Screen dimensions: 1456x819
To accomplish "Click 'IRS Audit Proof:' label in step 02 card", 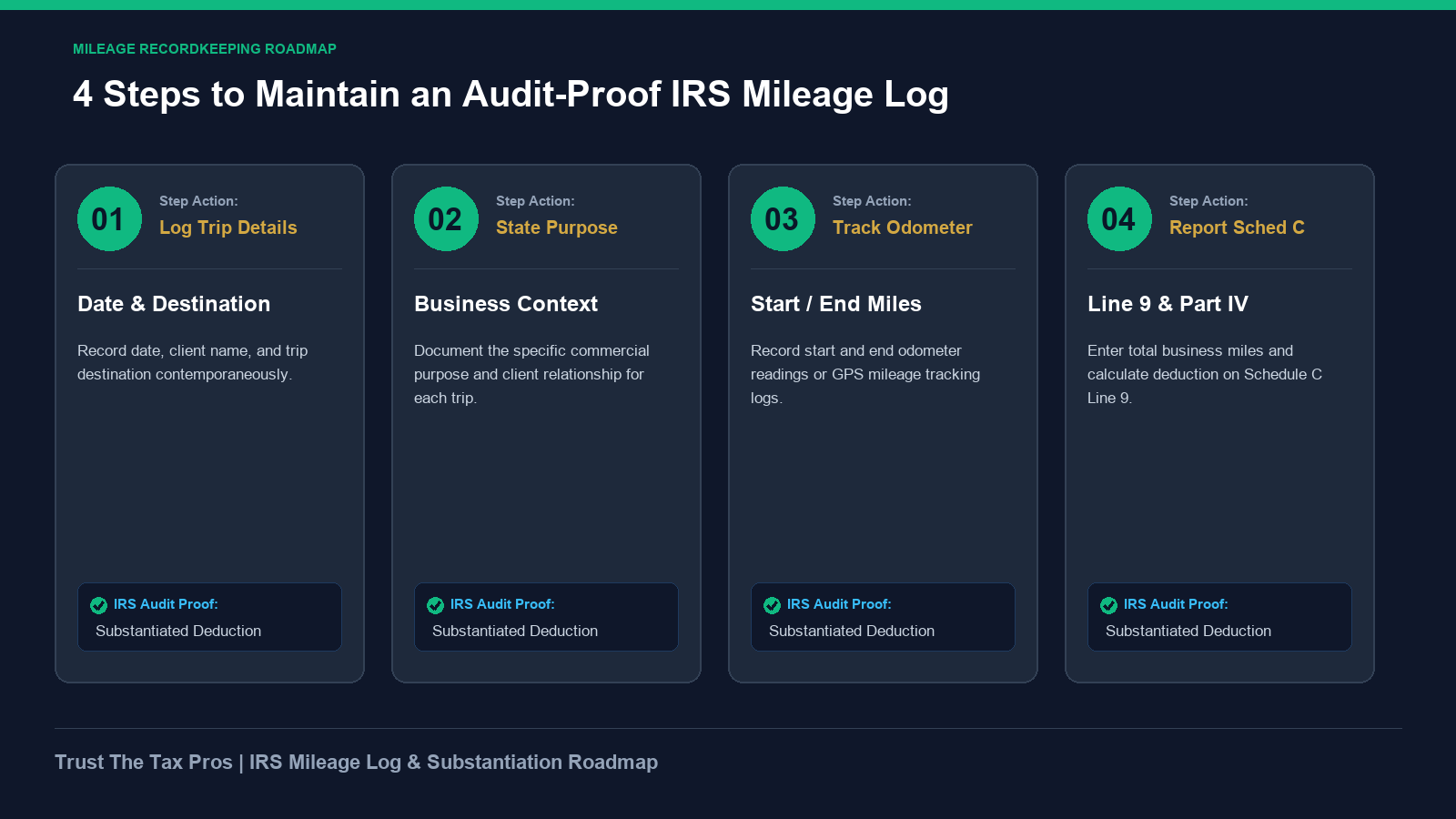I will point(502,604).
